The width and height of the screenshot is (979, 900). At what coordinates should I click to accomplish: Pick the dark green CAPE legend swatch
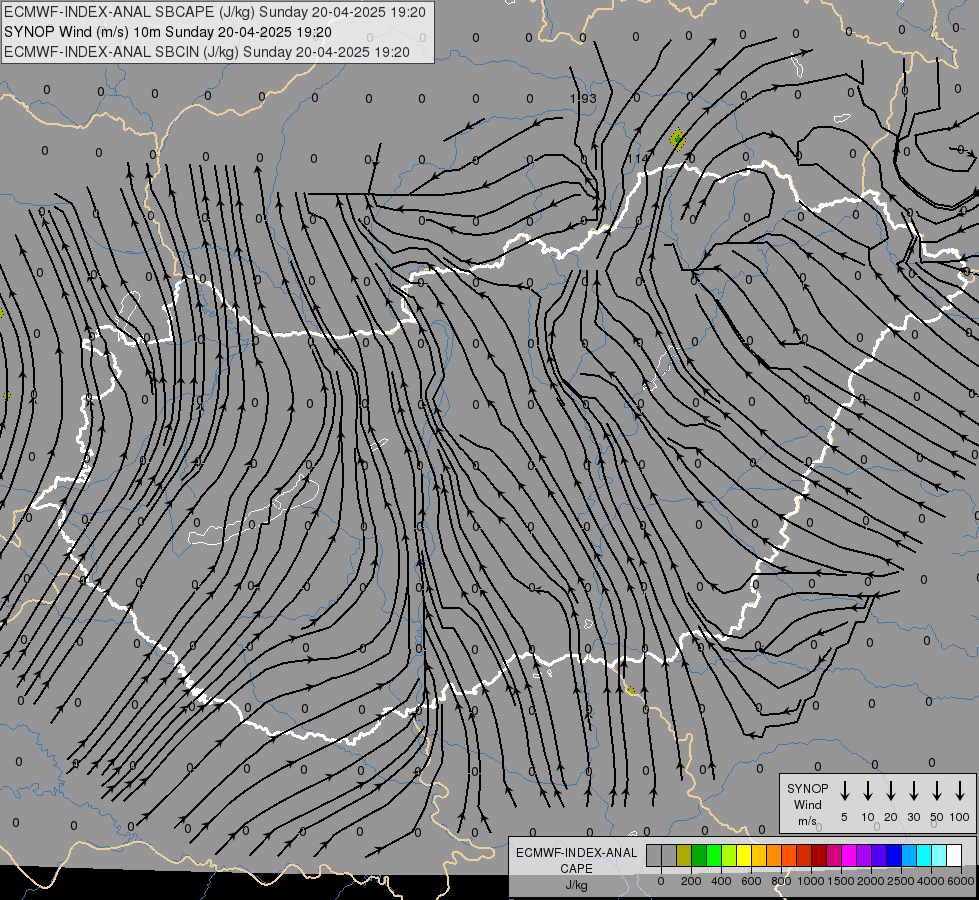tap(699, 855)
